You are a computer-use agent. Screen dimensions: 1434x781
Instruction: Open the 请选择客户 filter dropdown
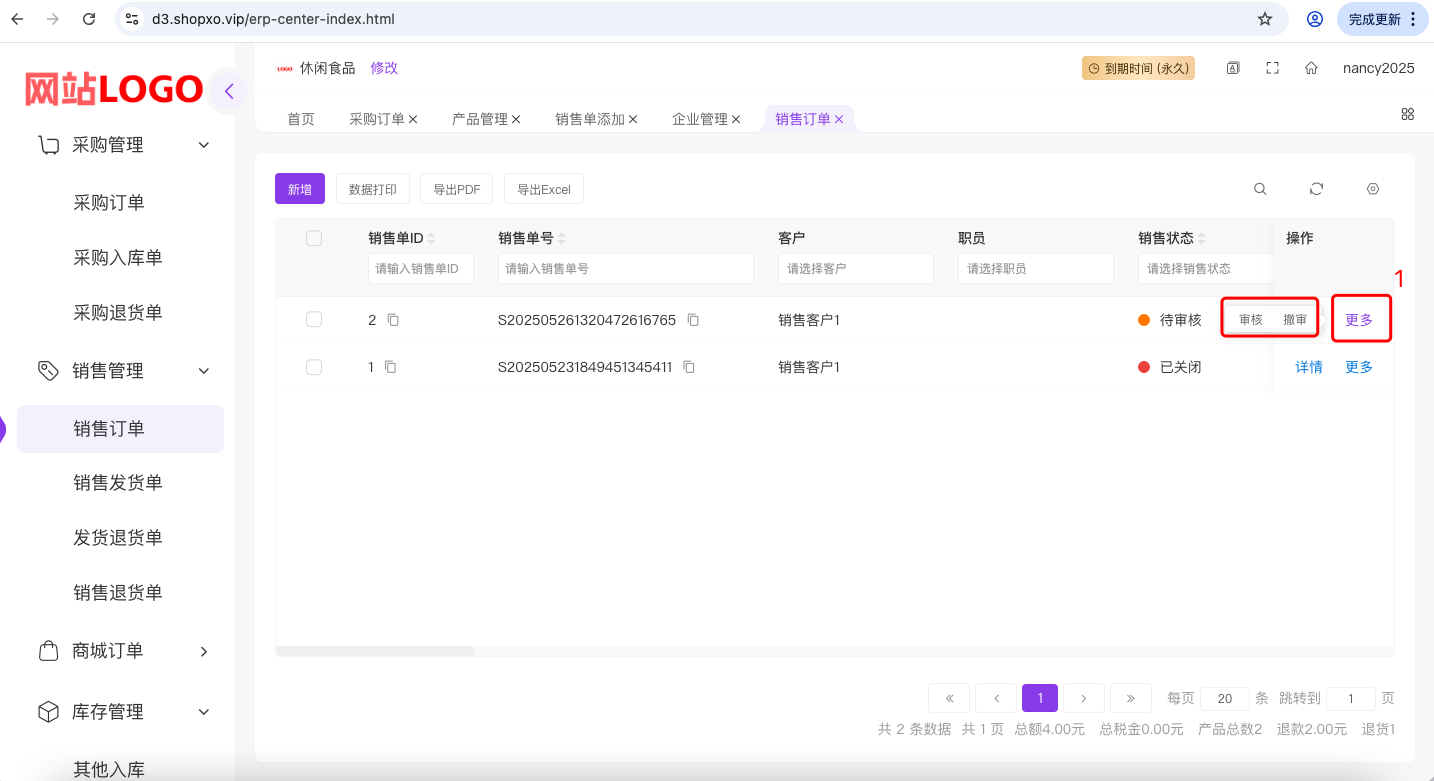click(x=856, y=268)
